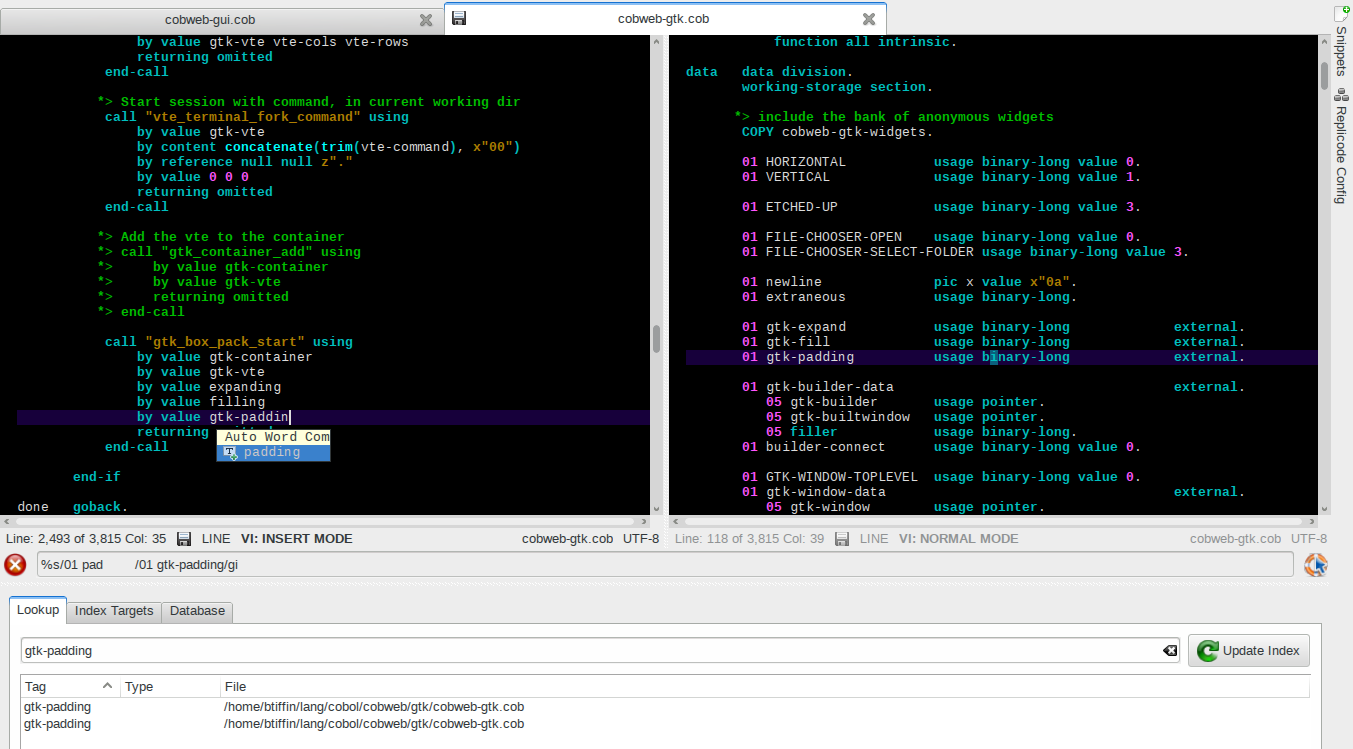Screen dimensions: 1353x749
Task: Select second gtk-padding result row
Action: (x=665, y=724)
